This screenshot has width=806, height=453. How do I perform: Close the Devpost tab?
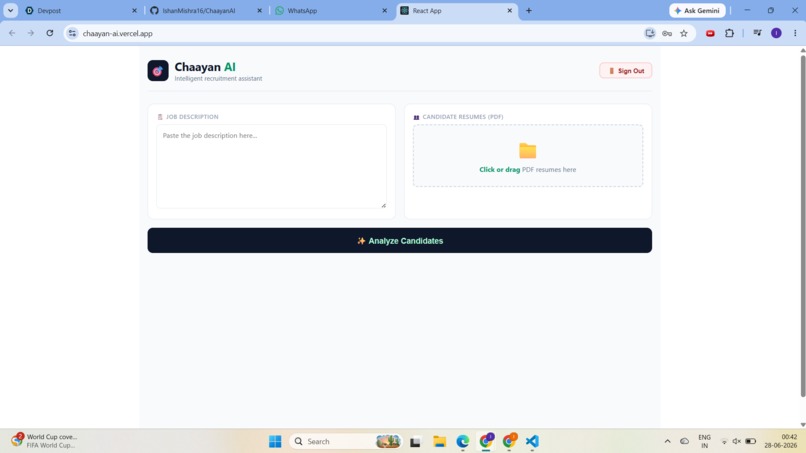coord(135,11)
